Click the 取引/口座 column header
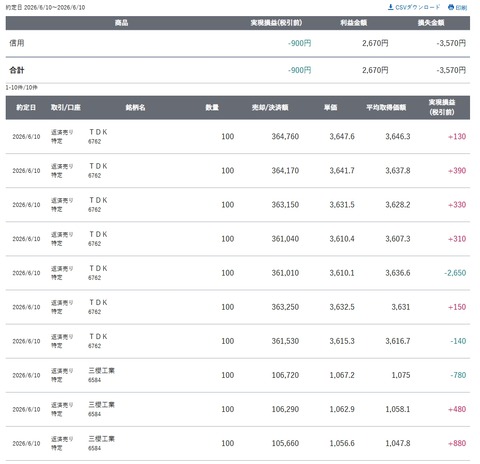 pos(66,107)
